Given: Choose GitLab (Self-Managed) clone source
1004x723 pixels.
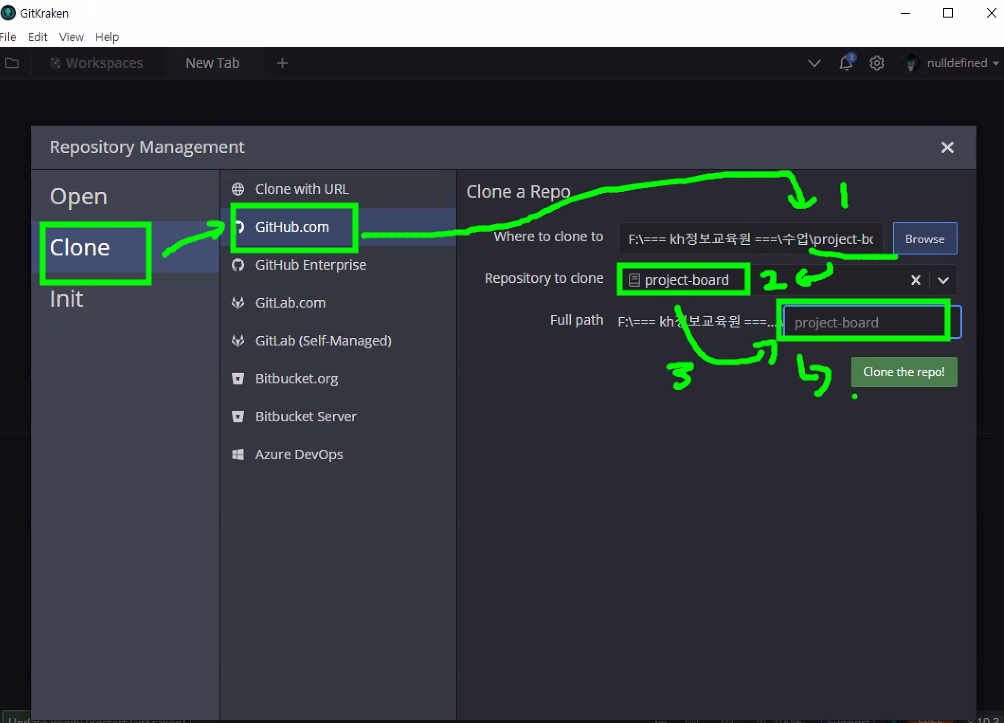Looking at the screenshot, I should tap(338, 341).
